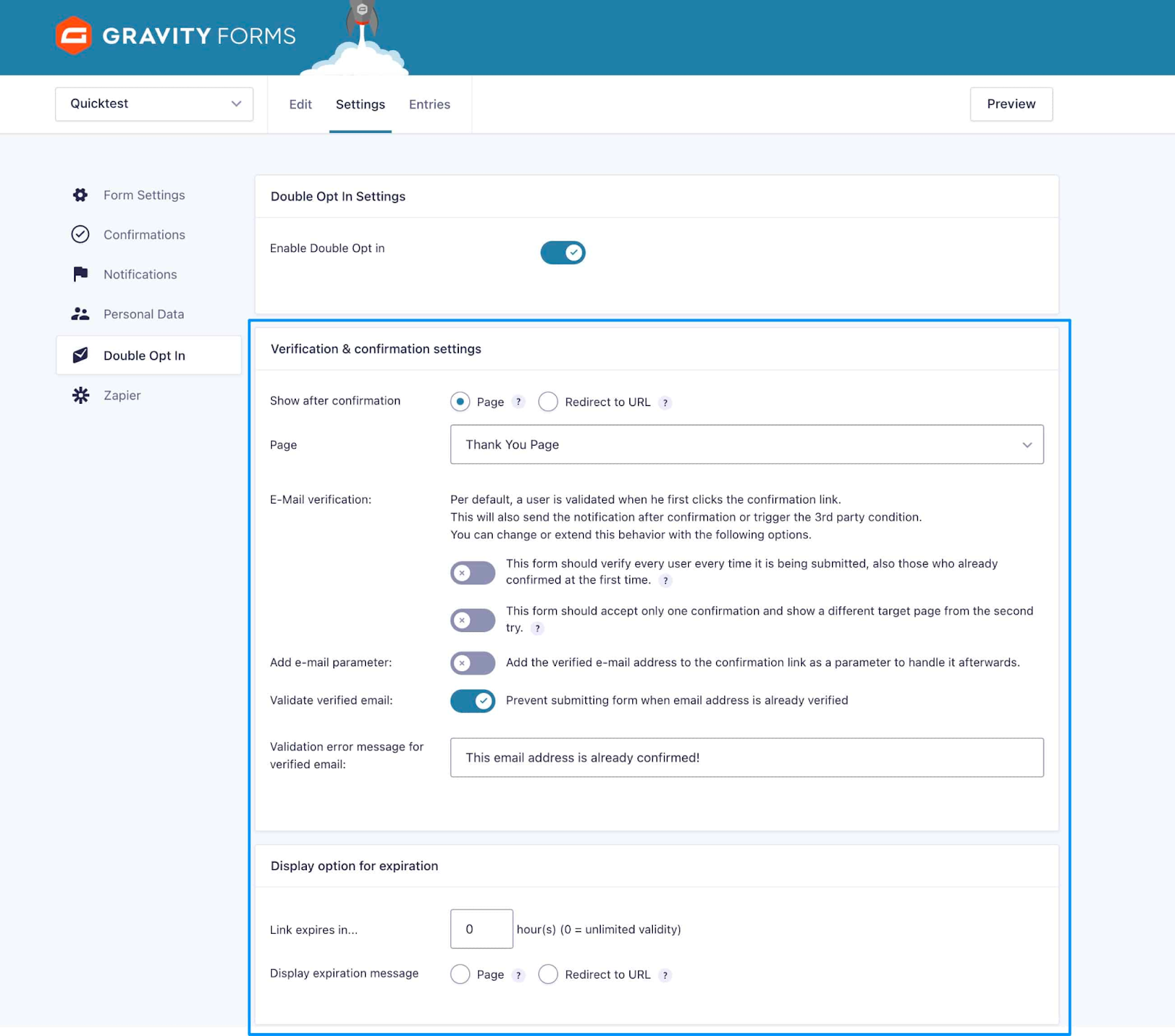This screenshot has height=1036, width=1175.
Task: Enable accept only one confirmation toggle
Action: click(473, 620)
